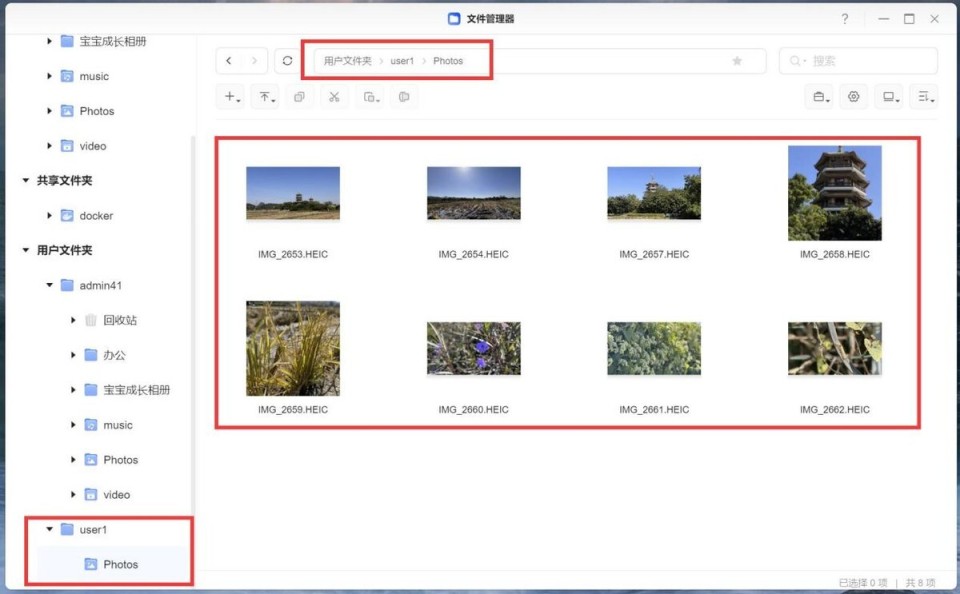Click user1 in the breadcrumb path
Image resolution: width=960 pixels, height=594 pixels.
click(402, 61)
